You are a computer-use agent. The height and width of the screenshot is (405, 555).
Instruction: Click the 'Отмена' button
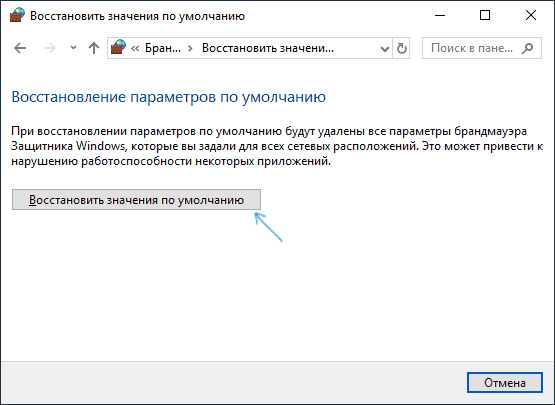click(x=505, y=382)
